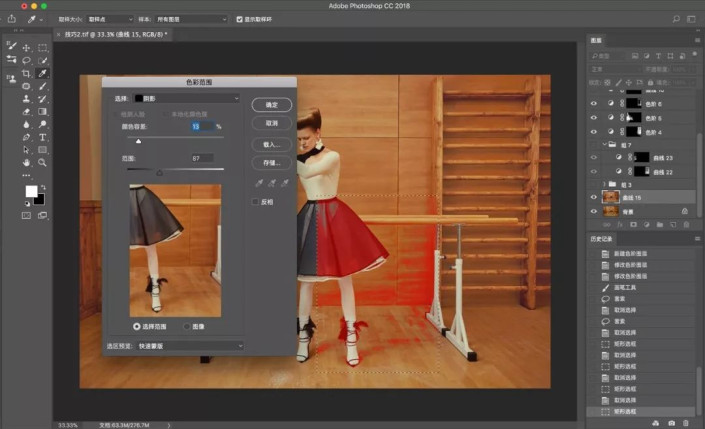Open the 选择 dropdown showing 阴影
Image resolution: width=705 pixels, height=429 pixels.
[x=187, y=99]
